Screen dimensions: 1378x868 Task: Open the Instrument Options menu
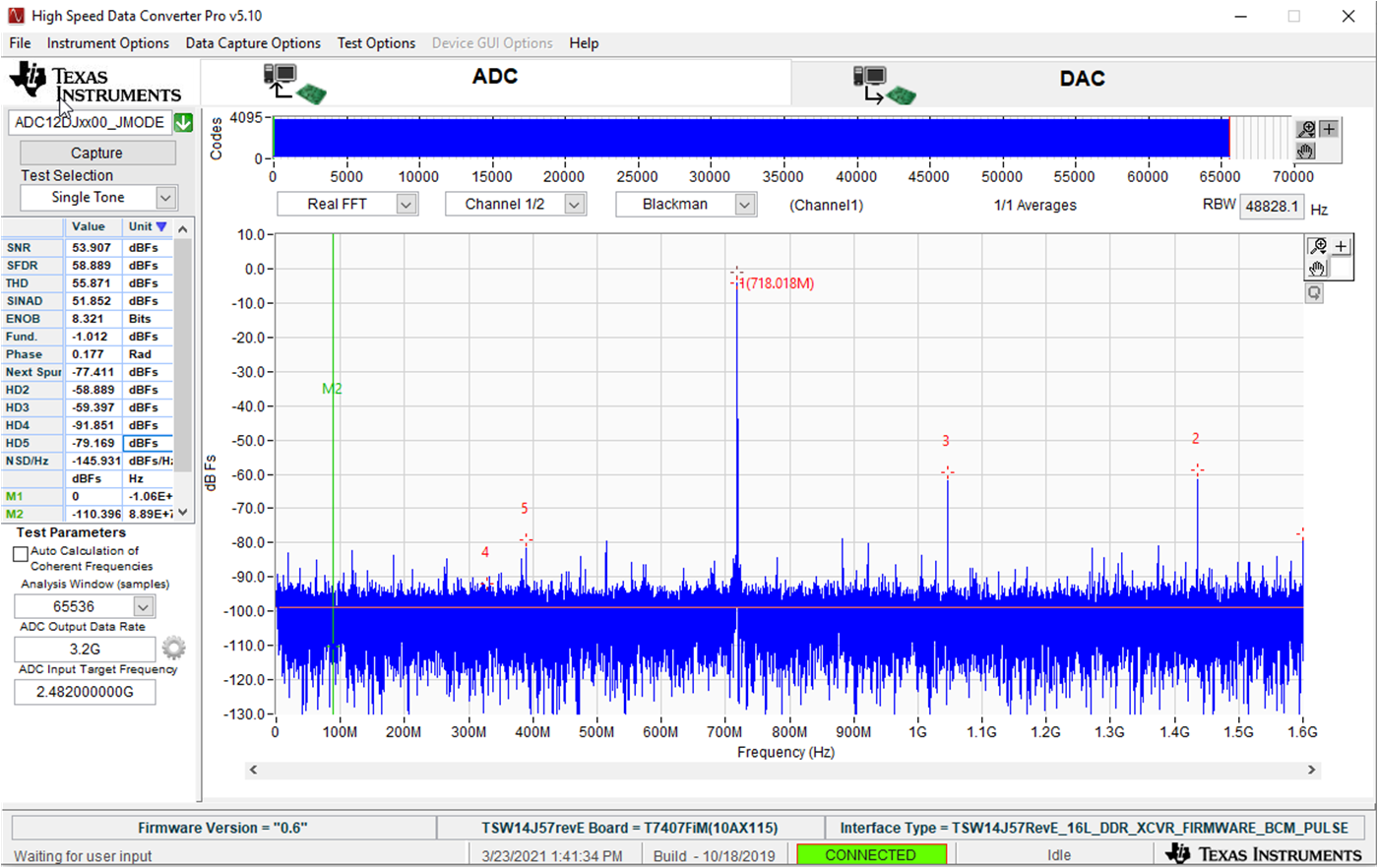(x=108, y=43)
